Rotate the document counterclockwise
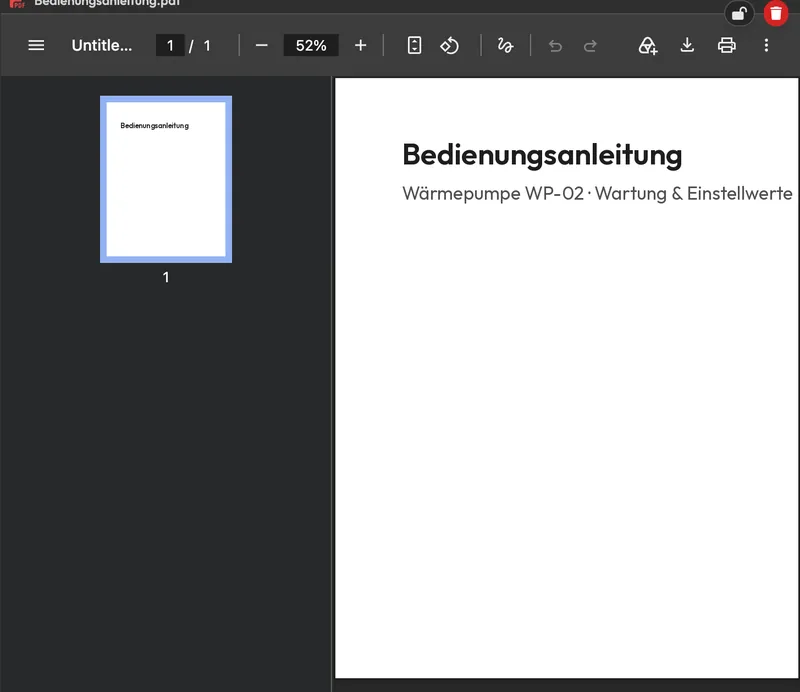Image resolution: width=800 pixels, height=692 pixels. coord(449,45)
